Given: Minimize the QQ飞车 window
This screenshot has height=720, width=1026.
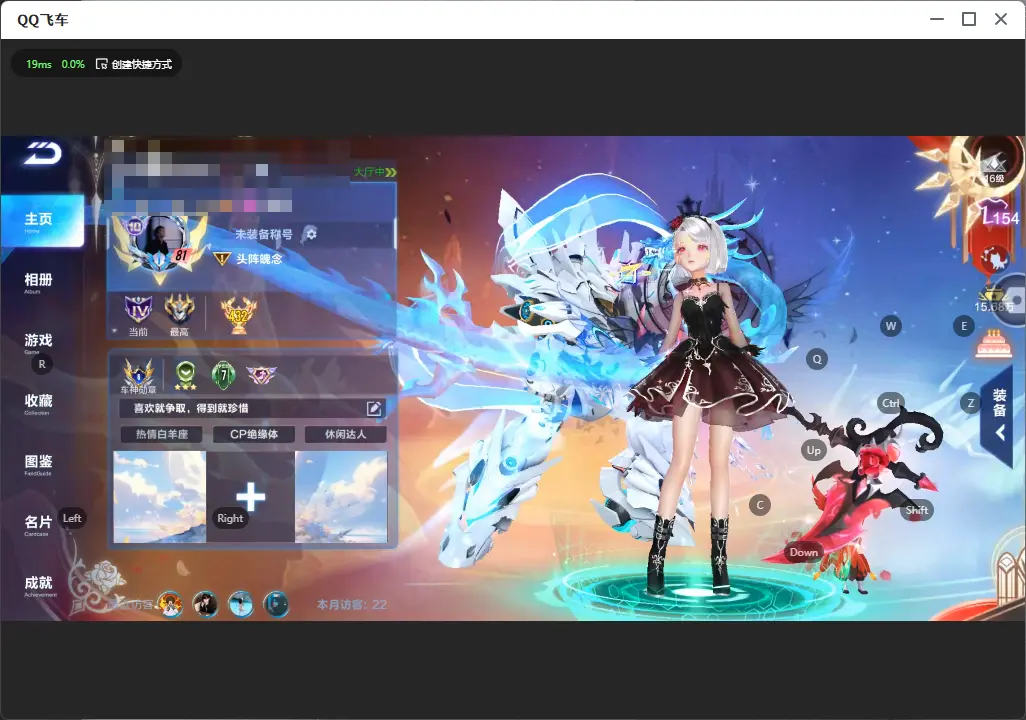Looking at the screenshot, I should [x=937, y=19].
